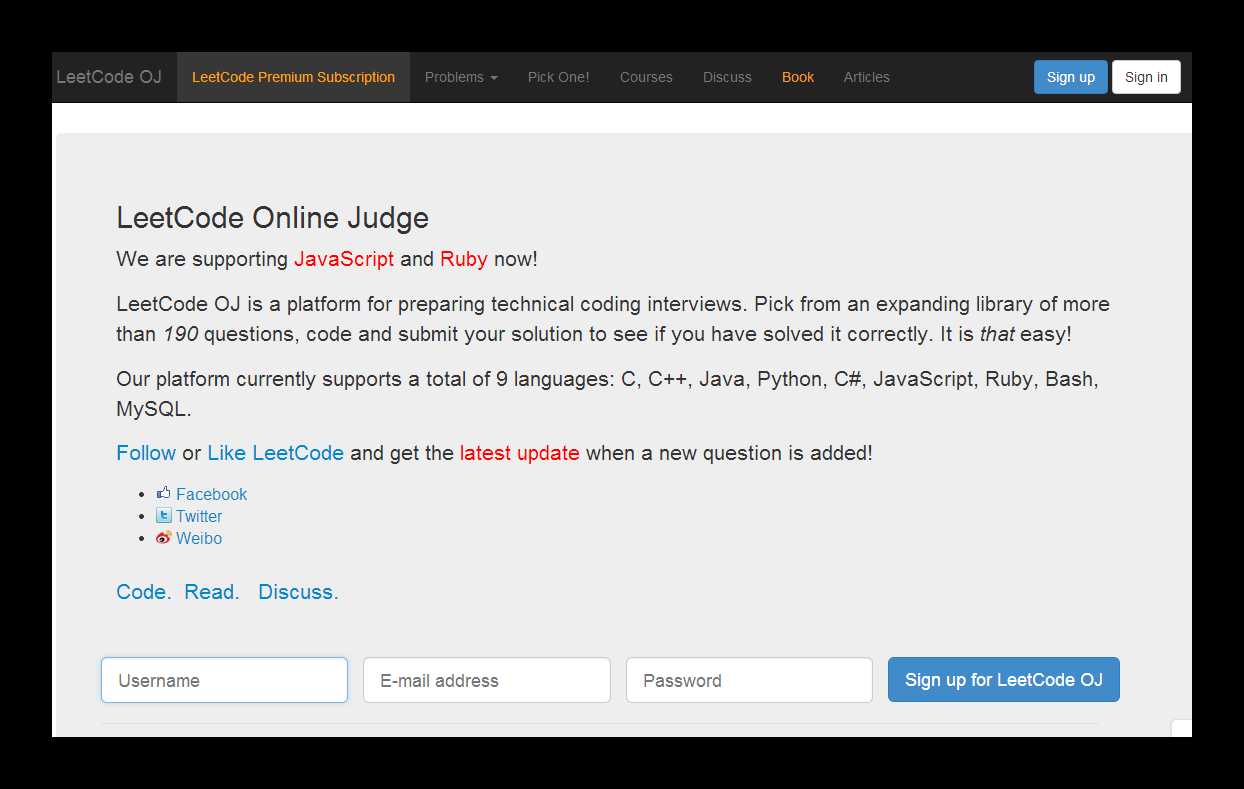Open the Problems dropdown menu

point(461,77)
